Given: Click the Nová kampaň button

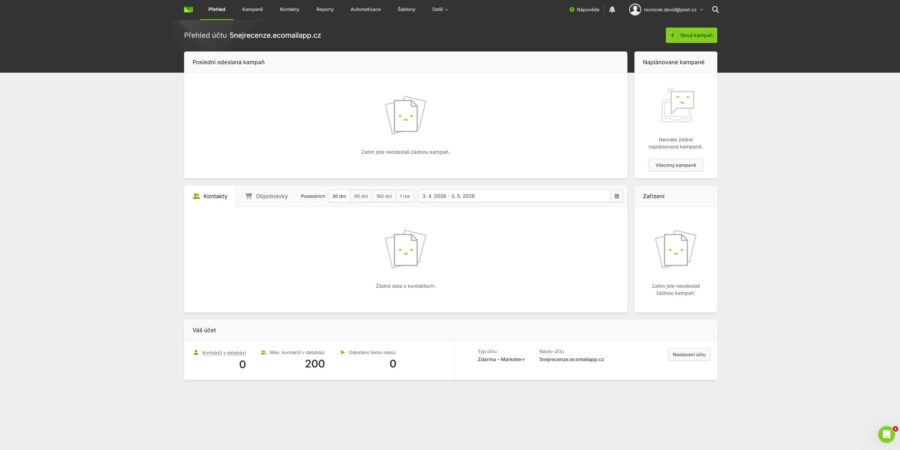Looking at the screenshot, I should point(691,35).
